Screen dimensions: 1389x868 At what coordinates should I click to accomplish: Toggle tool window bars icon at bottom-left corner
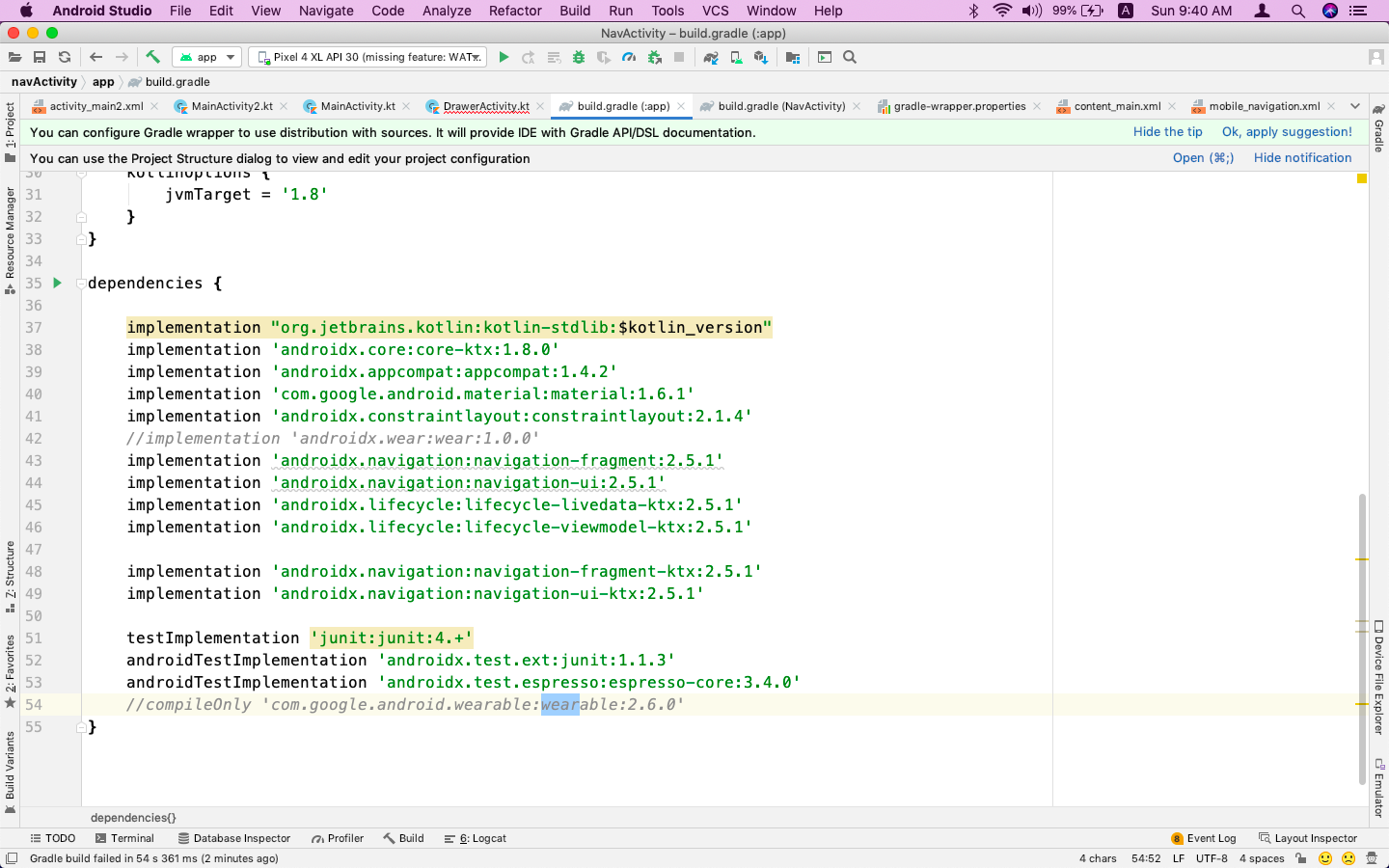pyautogui.click(x=12, y=858)
